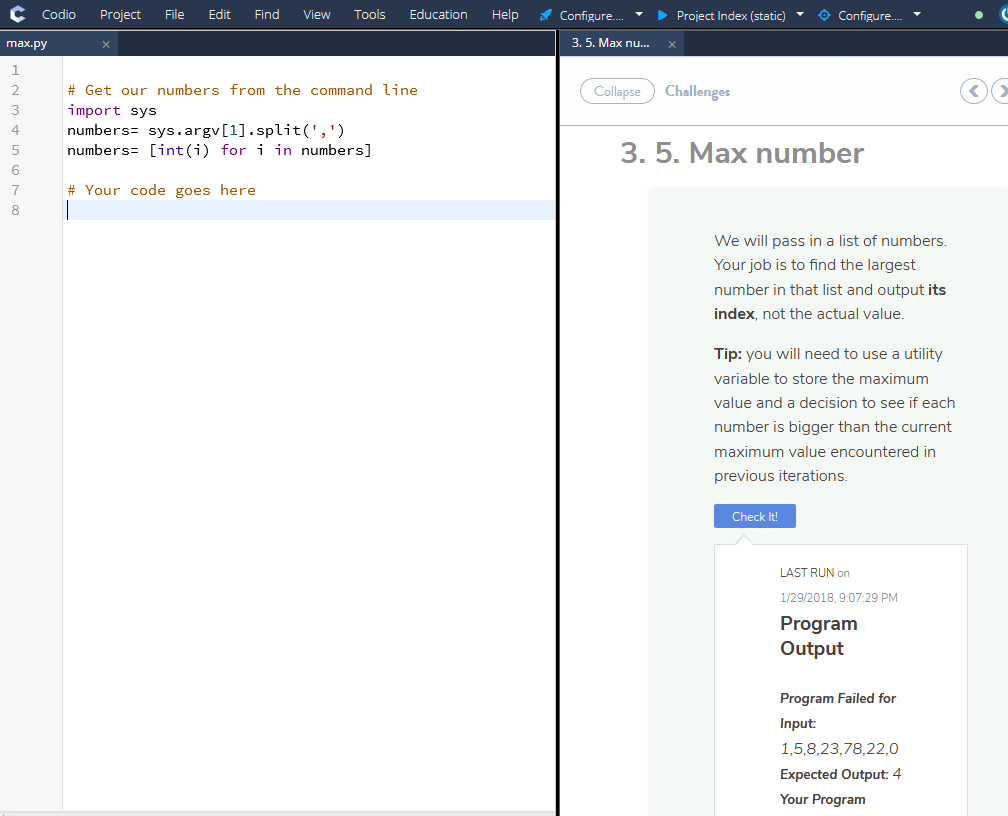Expand the rightmost Configure dropdown
This screenshot has width=1008, height=816.
coord(916,15)
